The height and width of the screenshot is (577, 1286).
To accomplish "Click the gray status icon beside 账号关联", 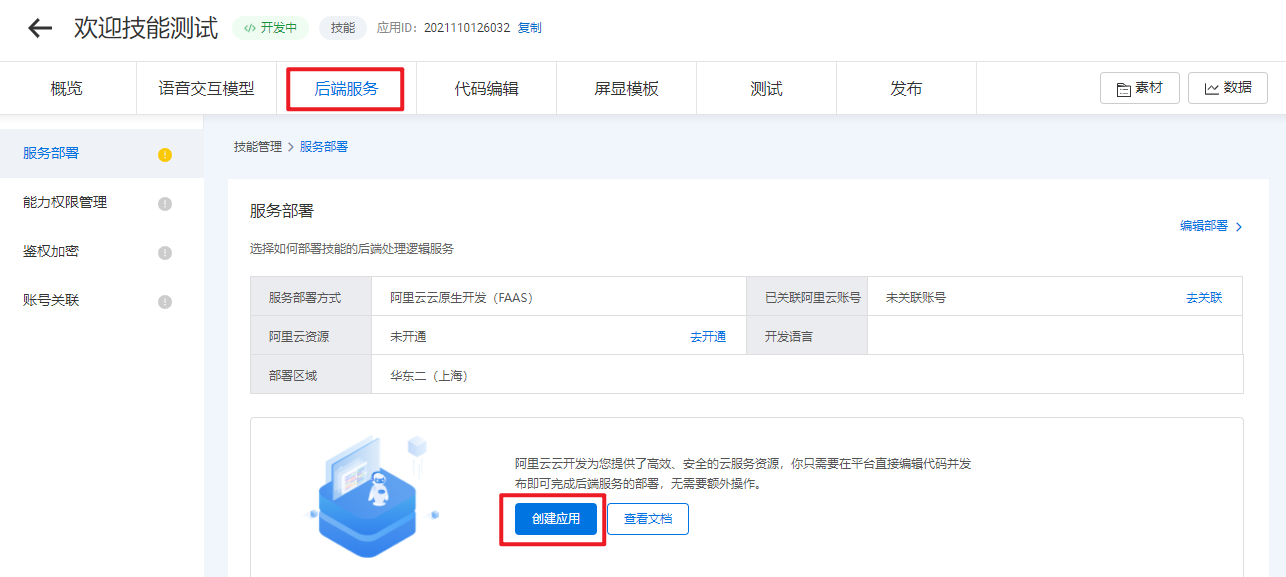I will 165,302.
